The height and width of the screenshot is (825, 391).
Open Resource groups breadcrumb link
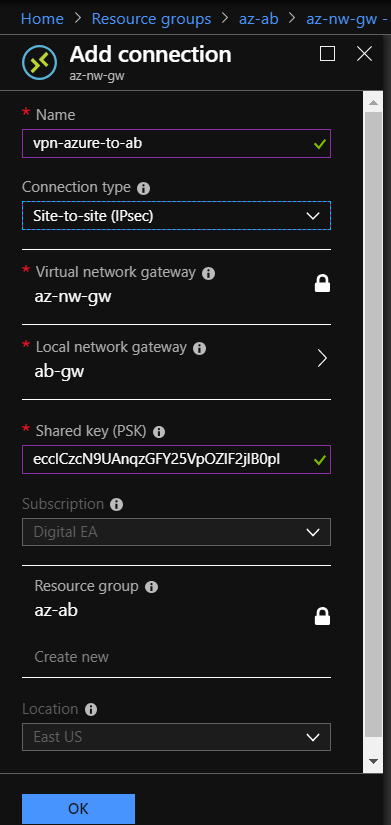[152, 19]
